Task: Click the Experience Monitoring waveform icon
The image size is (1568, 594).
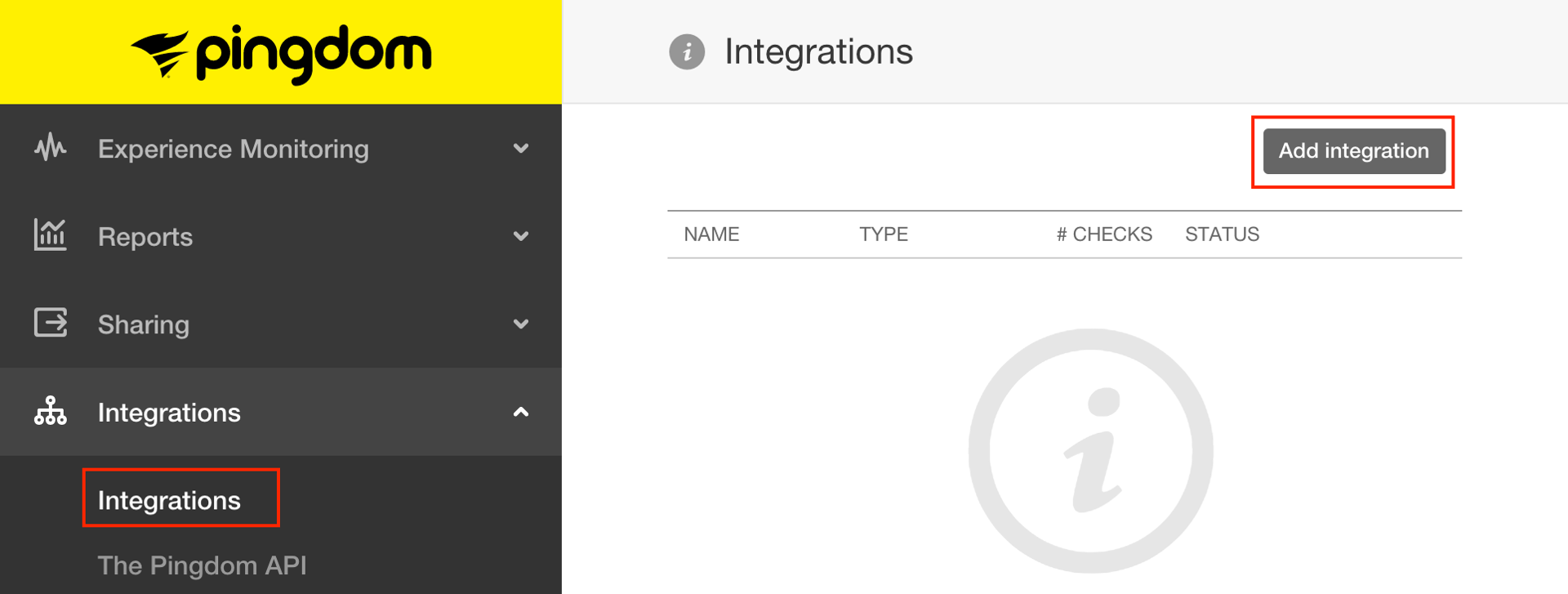Action: pos(50,149)
